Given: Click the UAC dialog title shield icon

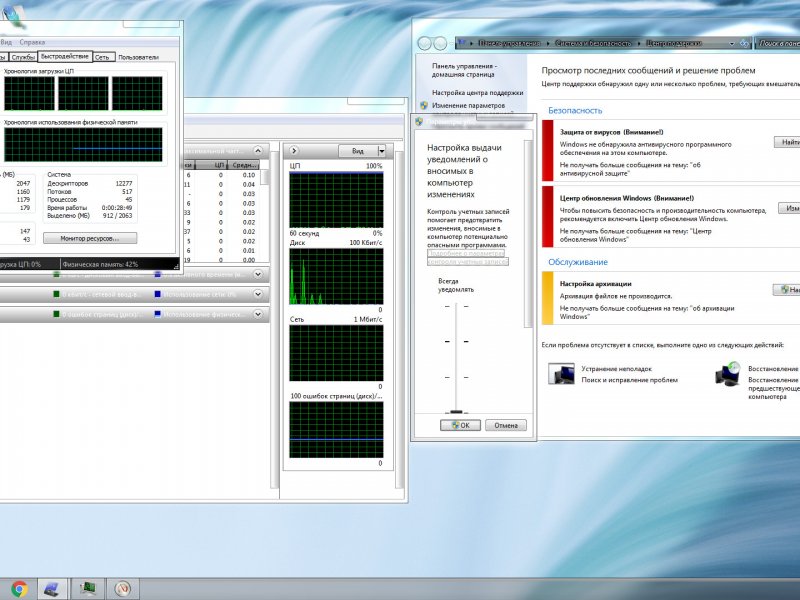Looking at the screenshot, I should coord(419,121).
